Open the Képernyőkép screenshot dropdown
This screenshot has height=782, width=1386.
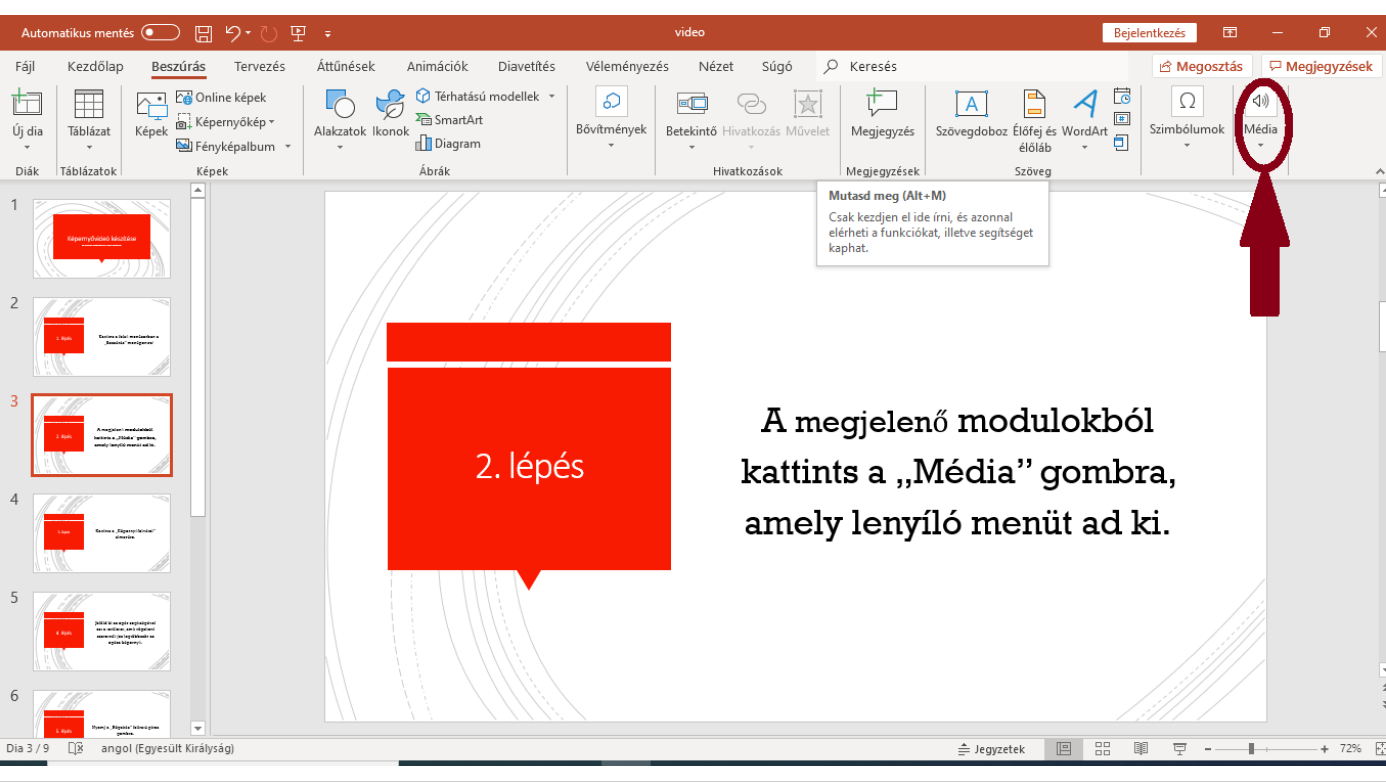[225, 122]
